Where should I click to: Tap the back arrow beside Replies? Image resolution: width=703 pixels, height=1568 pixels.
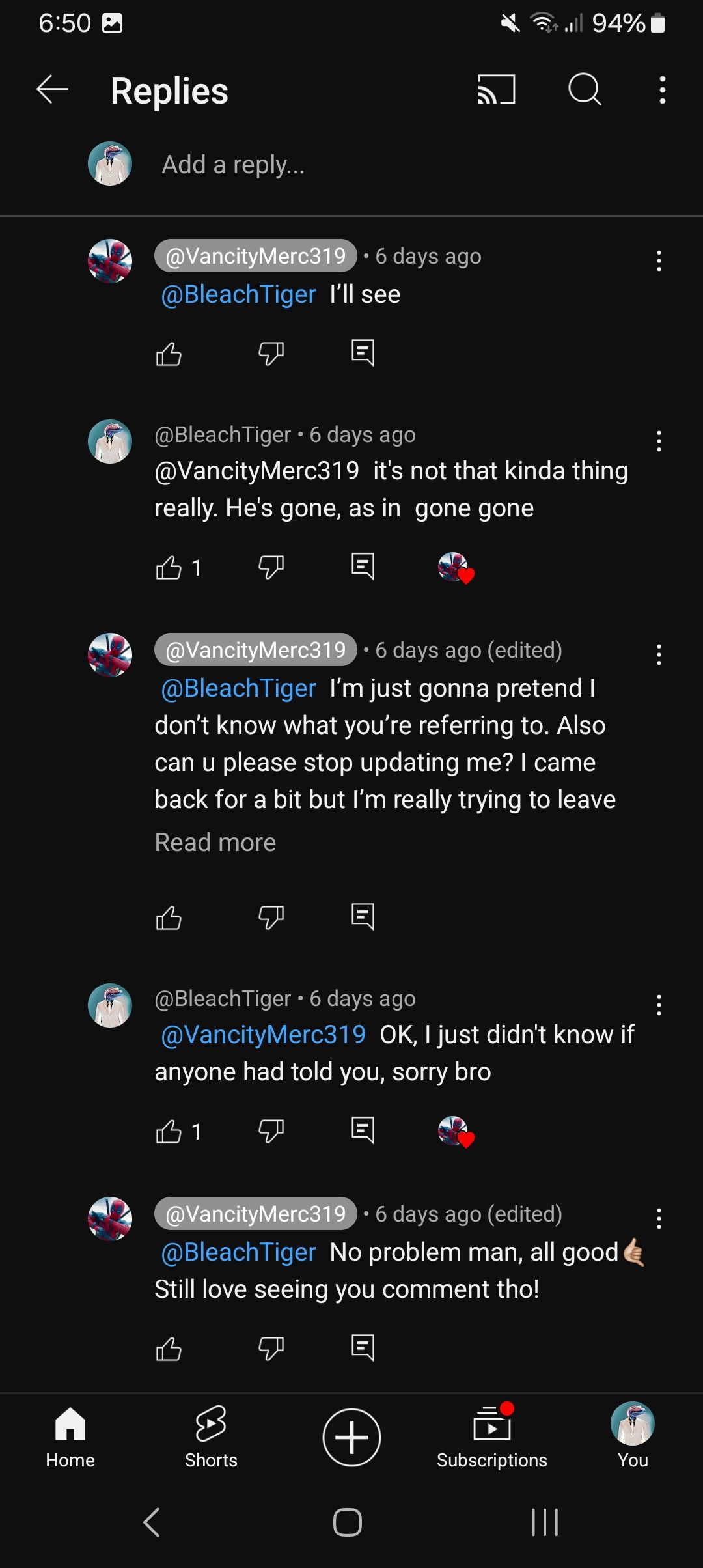point(52,90)
